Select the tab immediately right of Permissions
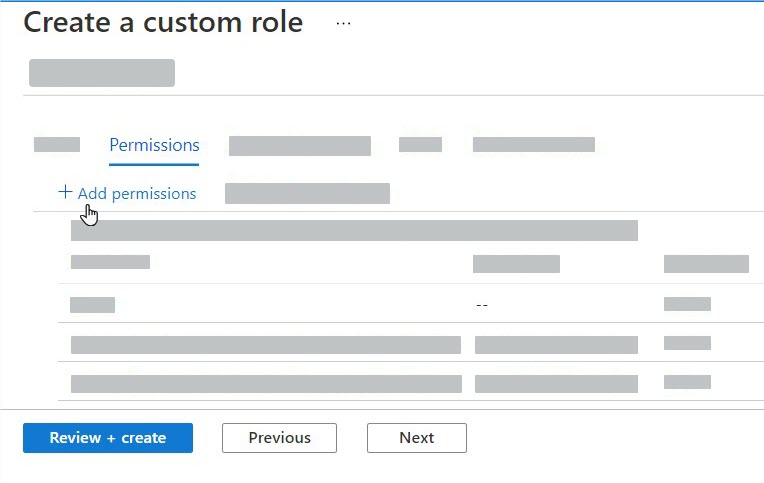The width and height of the screenshot is (764, 483). (x=299, y=146)
